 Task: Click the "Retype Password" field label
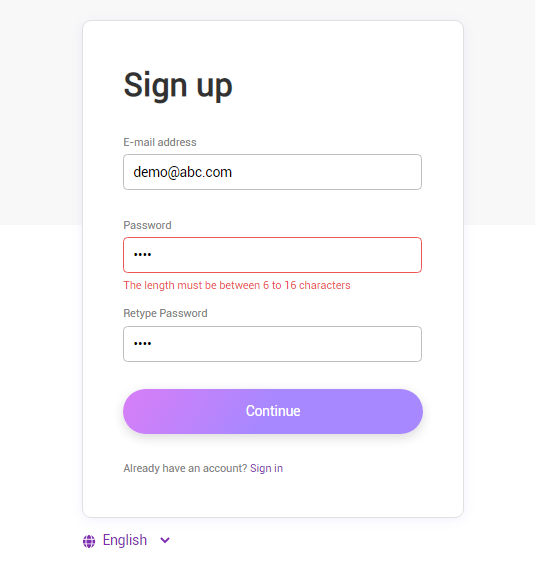(165, 313)
